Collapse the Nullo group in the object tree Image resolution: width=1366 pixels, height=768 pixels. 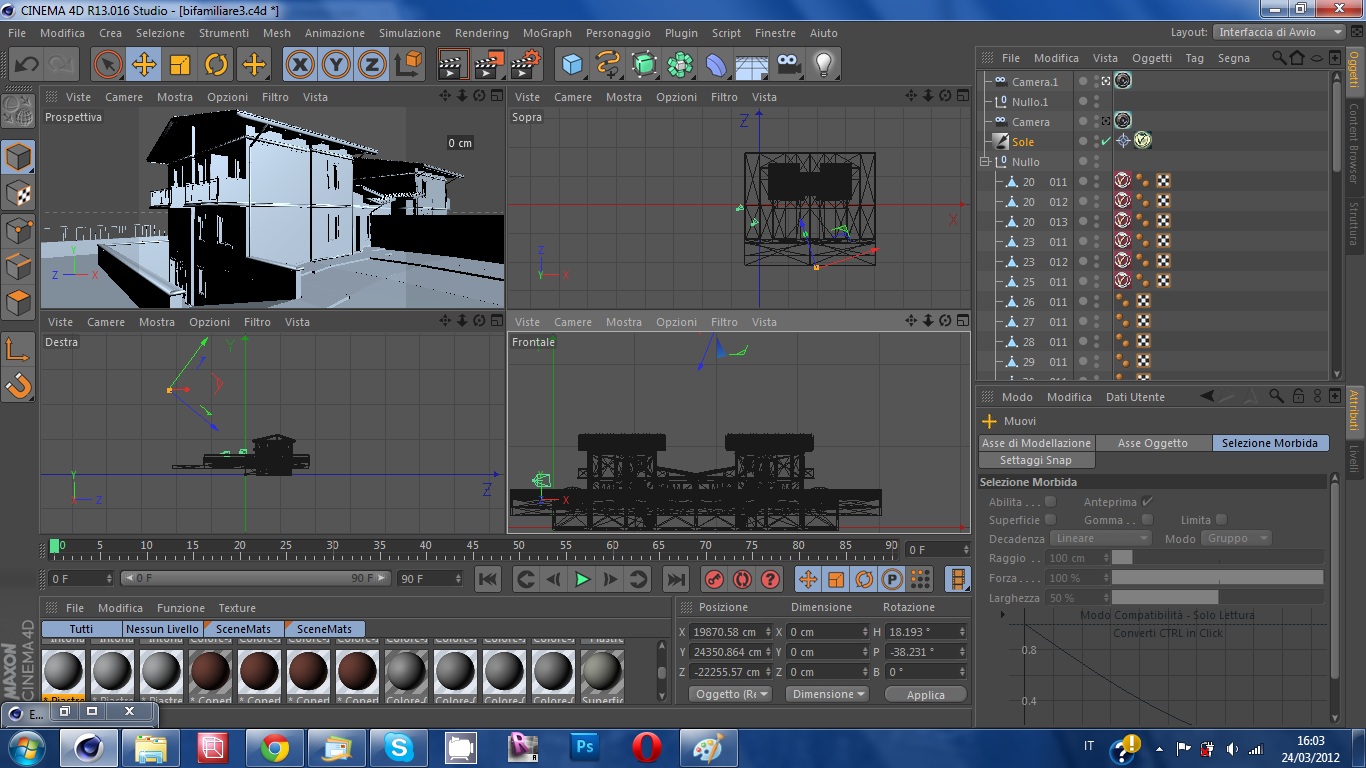985,162
